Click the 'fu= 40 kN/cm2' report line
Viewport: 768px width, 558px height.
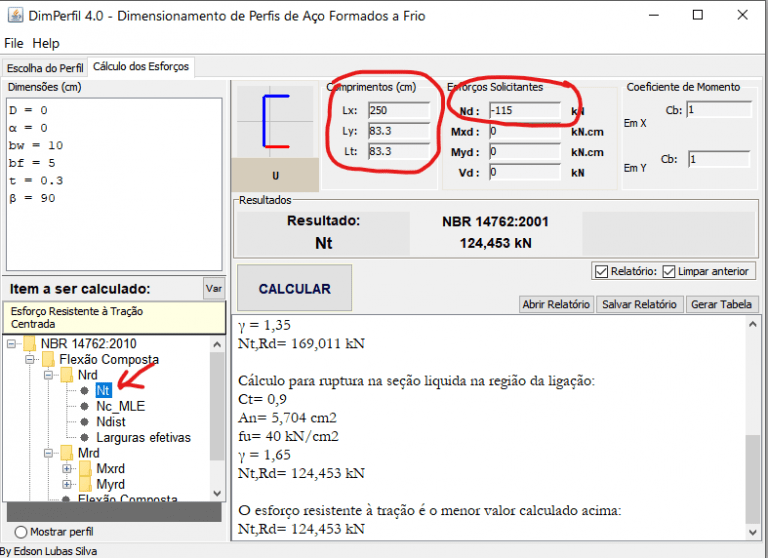(x=288, y=437)
